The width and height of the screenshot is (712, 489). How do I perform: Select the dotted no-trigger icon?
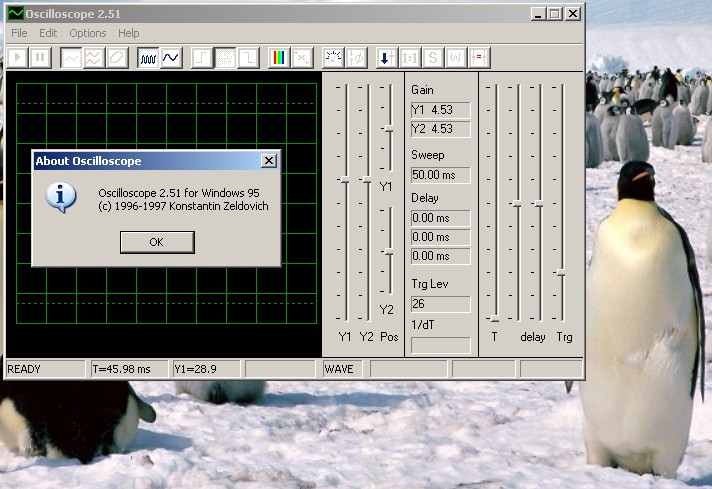[x=225, y=58]
